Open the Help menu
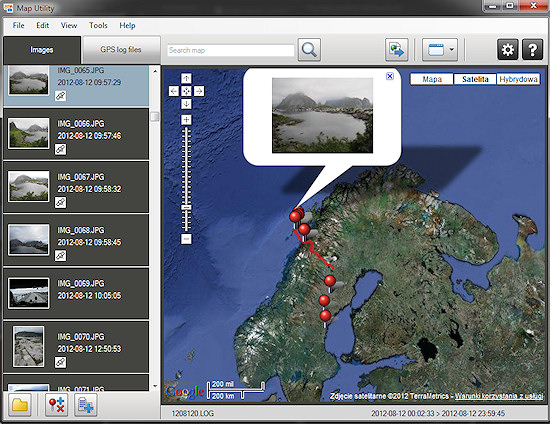 (127, 25)
